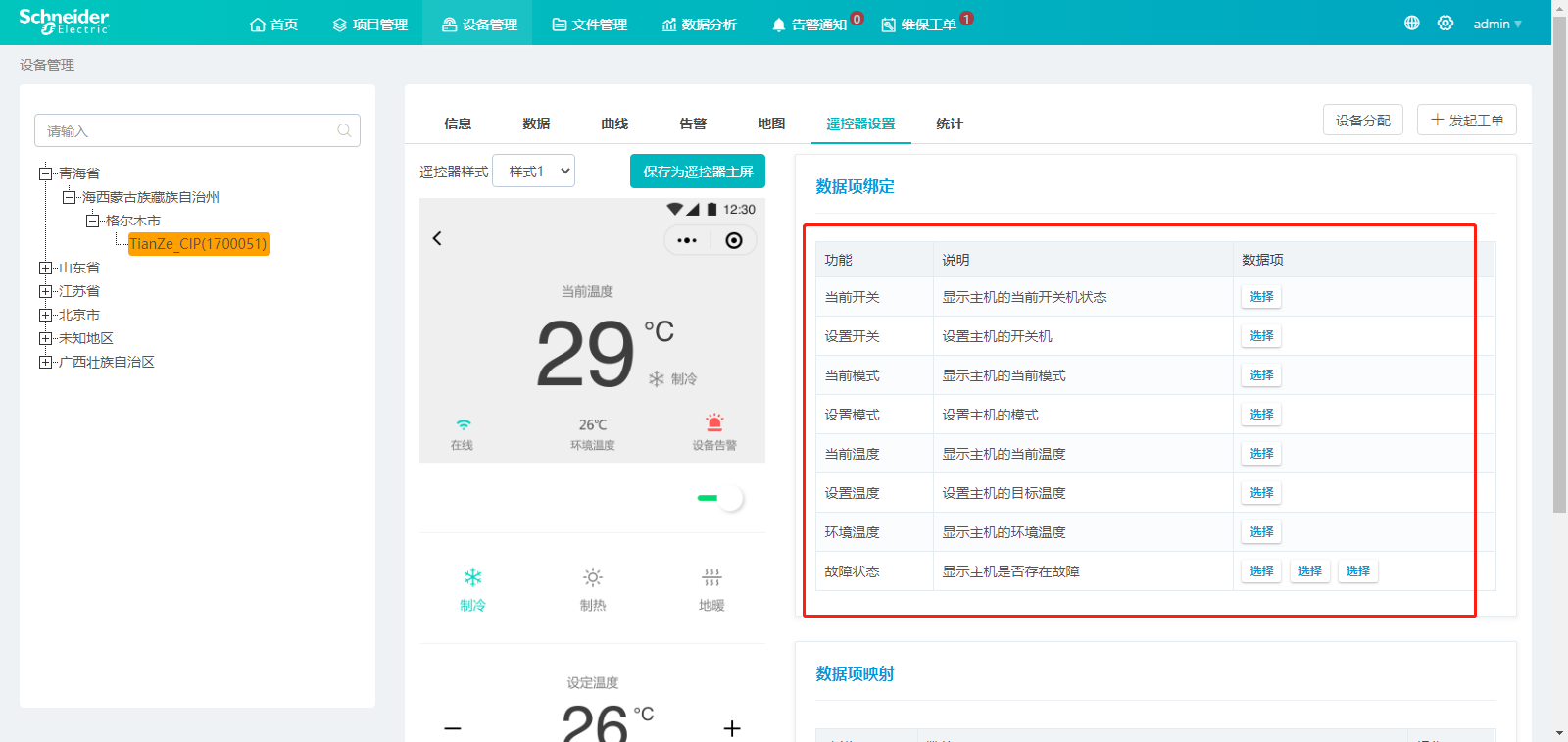The image size is (1568, 742).
Task: Click 选择 for 设置模式 row
Action: (1261, 414)
